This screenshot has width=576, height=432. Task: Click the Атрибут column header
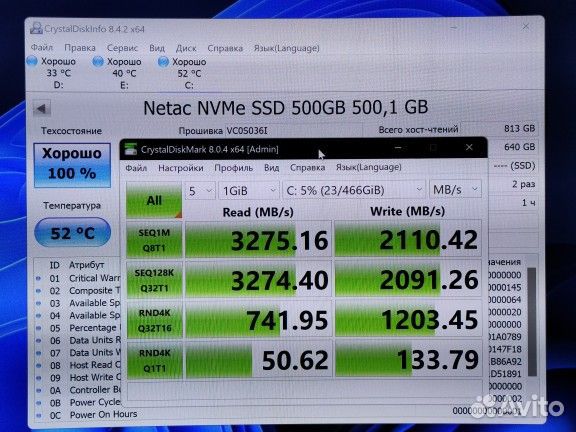pos(87,265)
